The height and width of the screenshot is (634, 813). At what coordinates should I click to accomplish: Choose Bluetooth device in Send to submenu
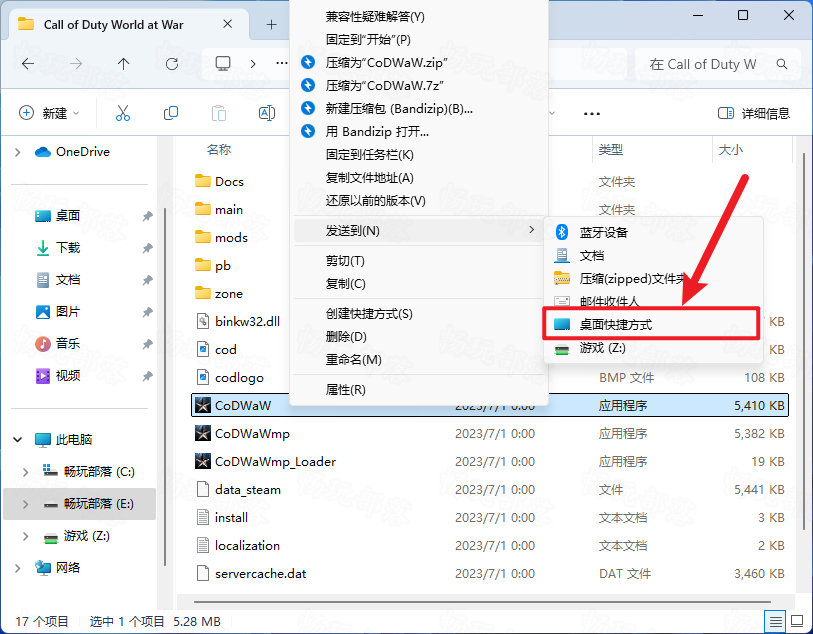click(x=653, y=232)
